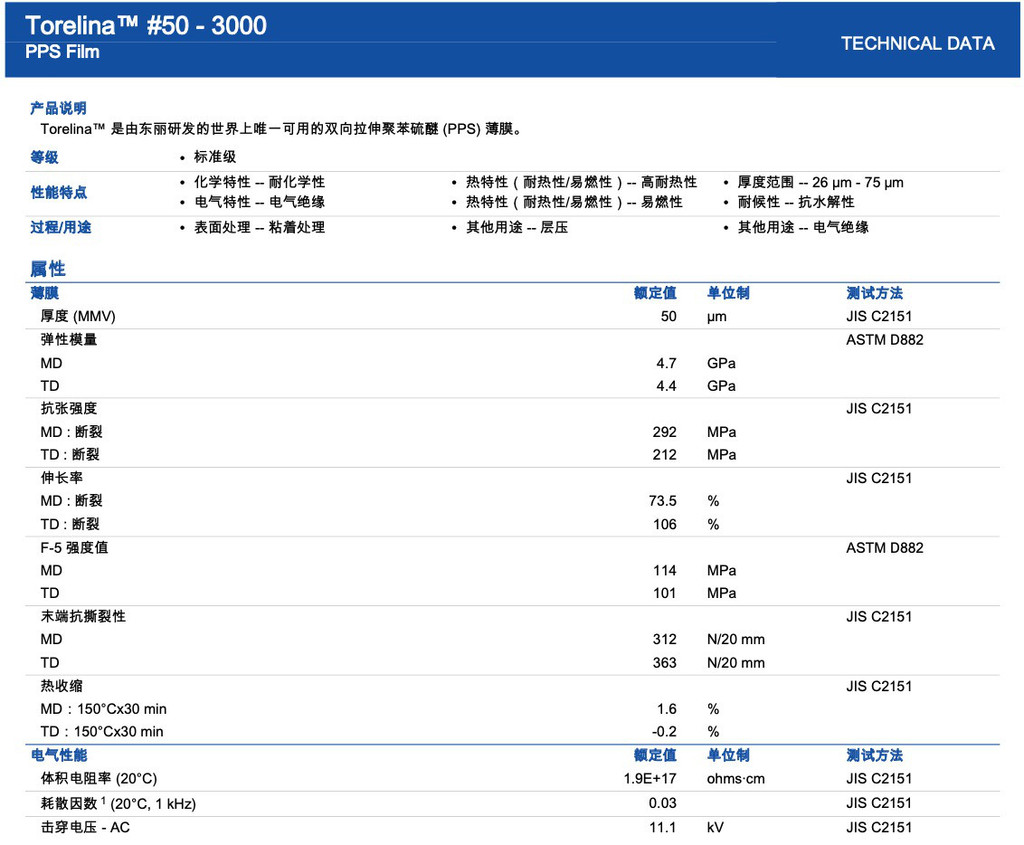
Task: Select the "击穿电压 - AC" property name
Action: click(85, 827)
